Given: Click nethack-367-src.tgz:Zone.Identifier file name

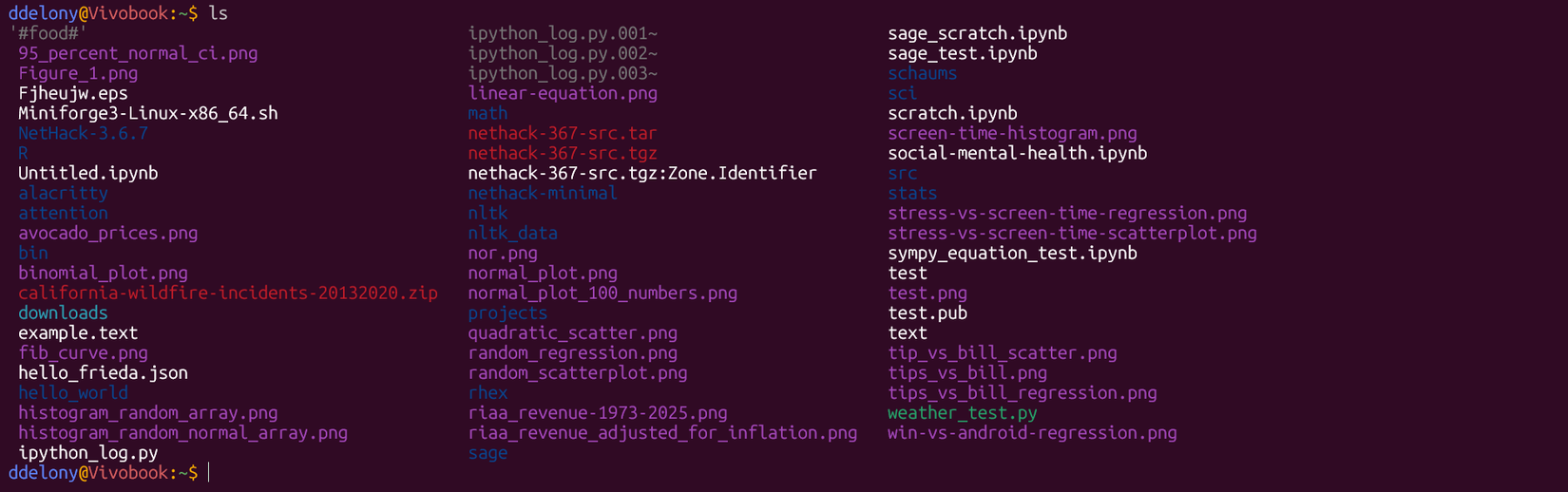Looking at the screenshot, I should (642, 173).
